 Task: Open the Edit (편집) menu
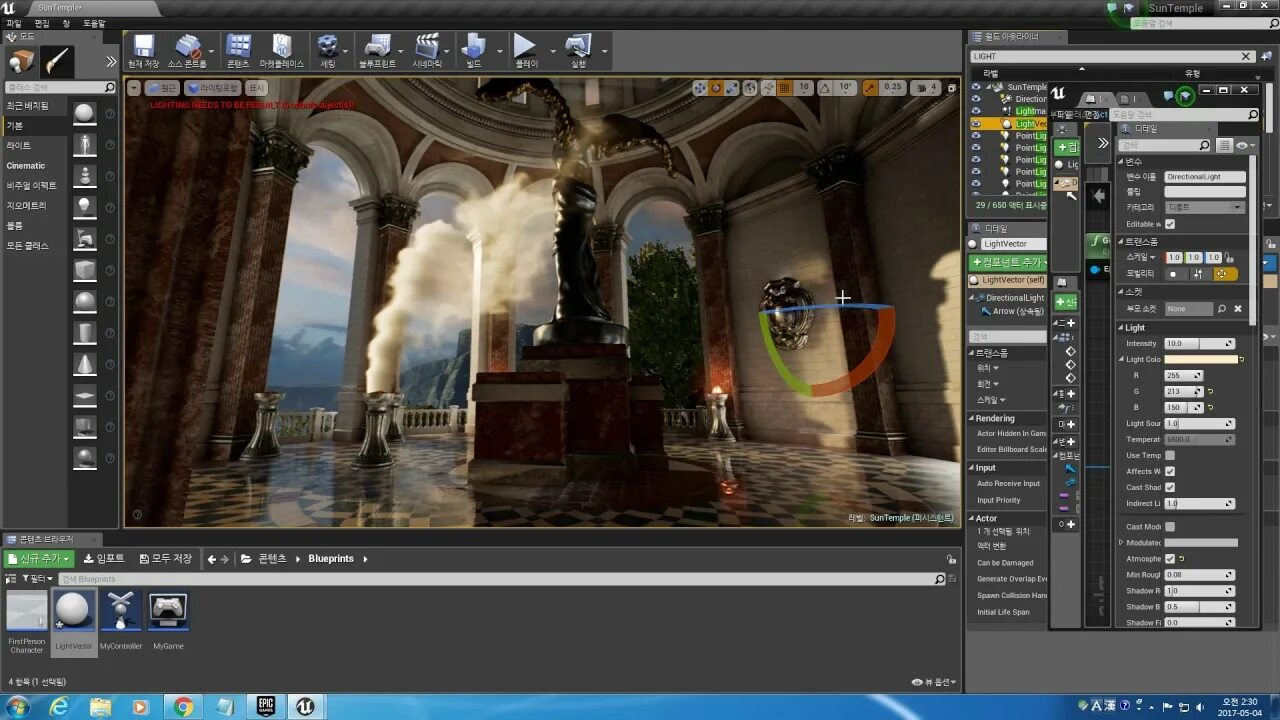tap(41, 23)
